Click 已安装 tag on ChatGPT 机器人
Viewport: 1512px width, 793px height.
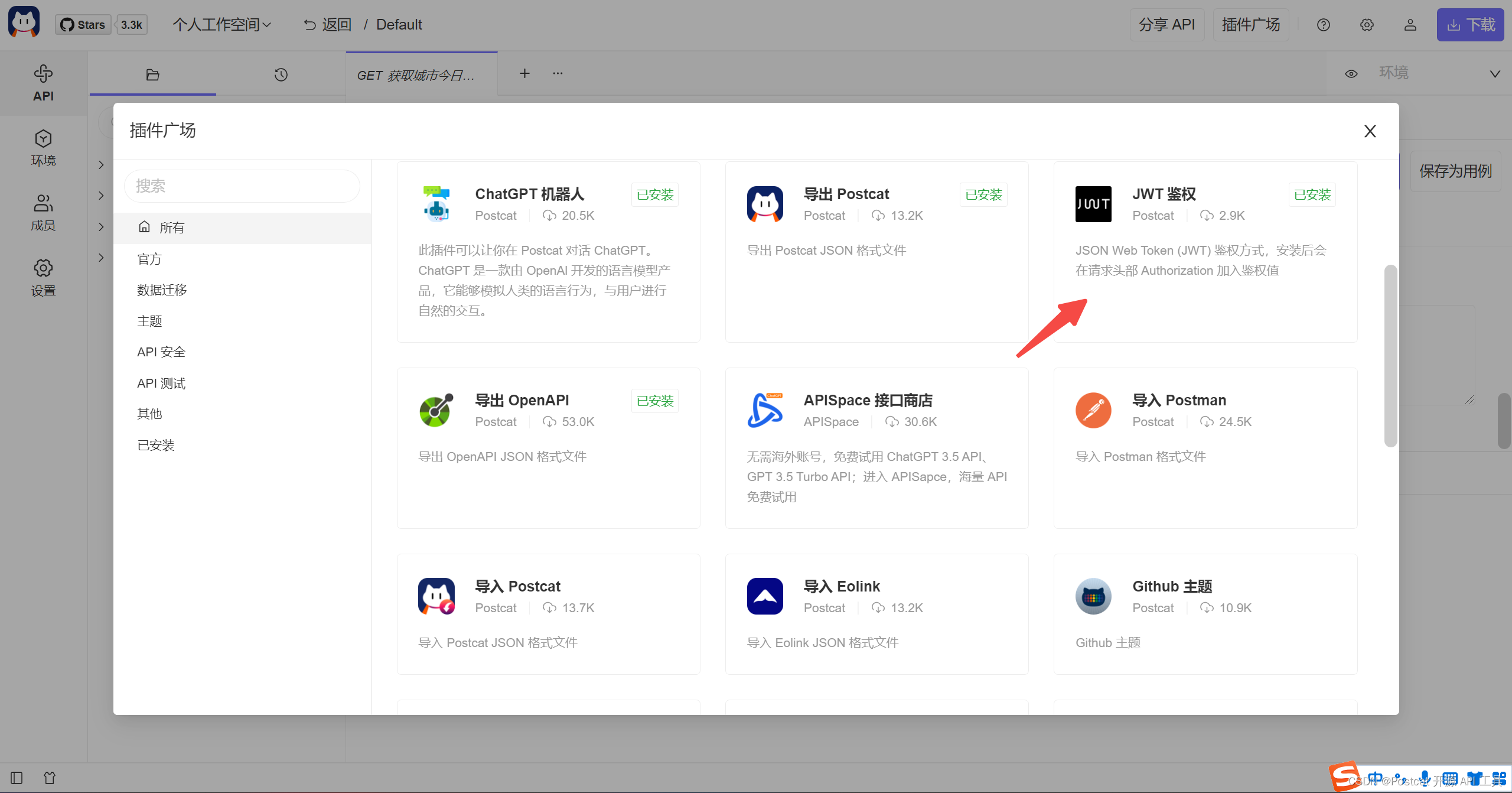tap(655, 195)
